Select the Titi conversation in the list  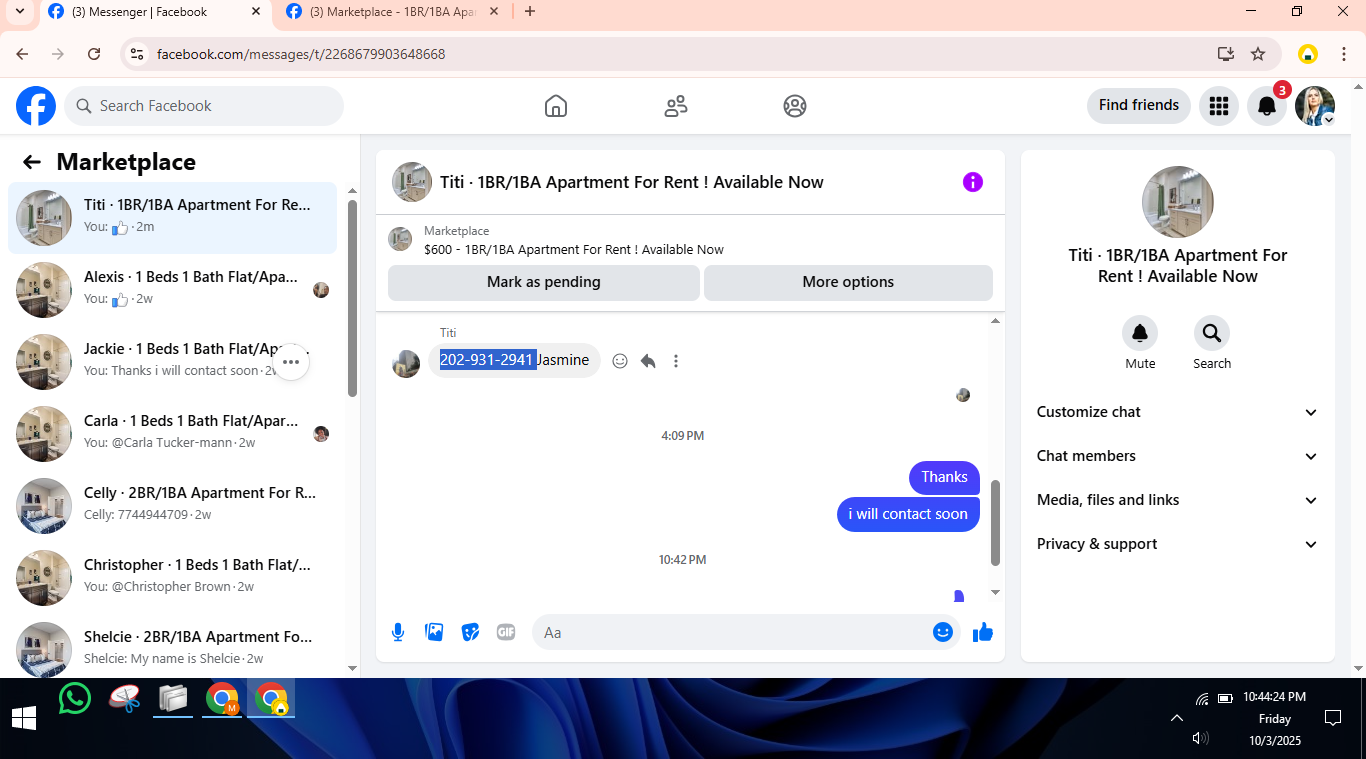[x=172, y=218]
